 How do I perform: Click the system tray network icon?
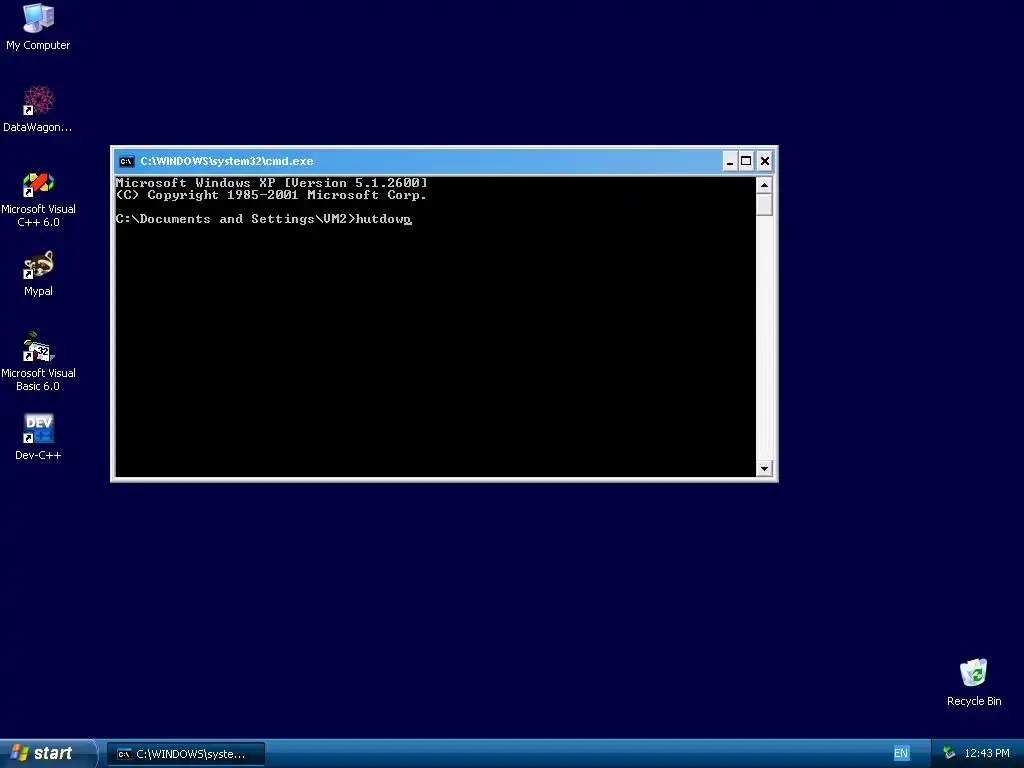click(949, 754)
